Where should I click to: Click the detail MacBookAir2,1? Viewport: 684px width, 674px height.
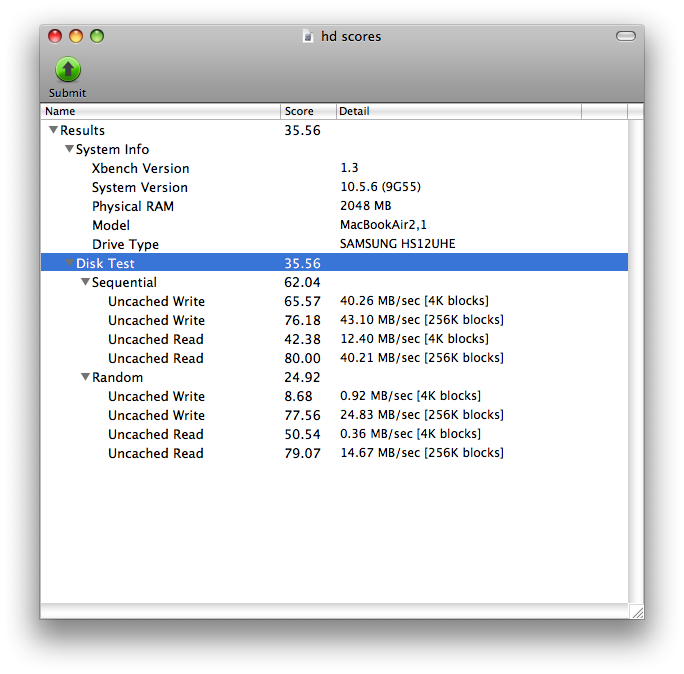(383, 225)
